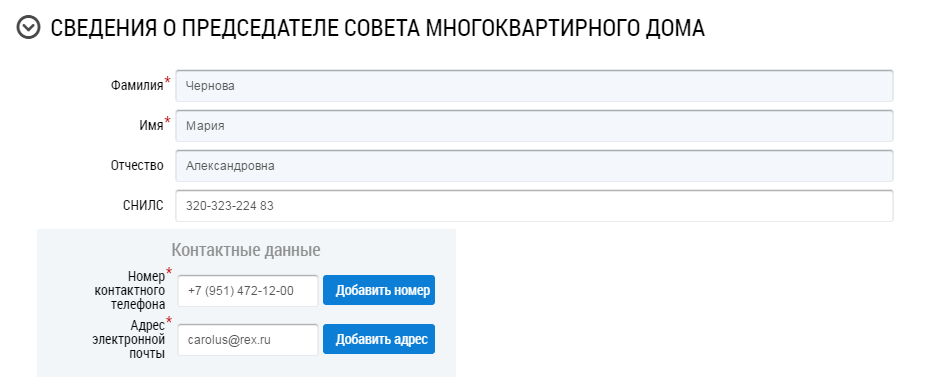Click the Отчество field with Александровна
Screen dimensions: 941x388
[x=534, y=166]
